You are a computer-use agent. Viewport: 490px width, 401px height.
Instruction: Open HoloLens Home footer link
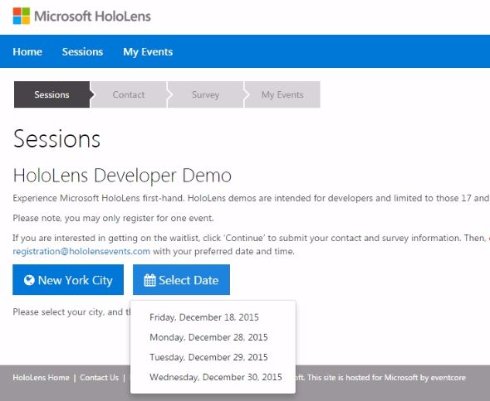(41, 378)
